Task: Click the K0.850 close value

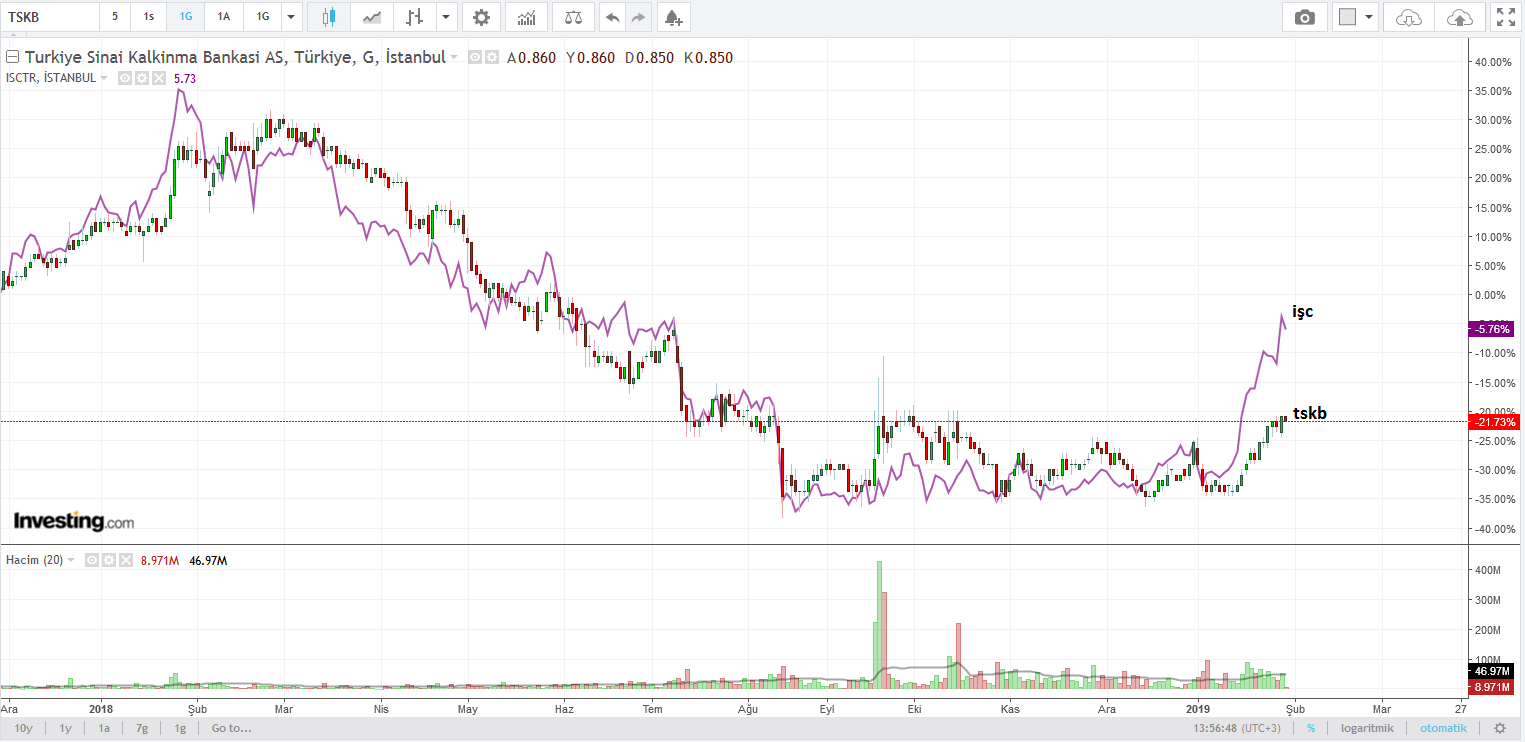Action: tap(709, 58)
